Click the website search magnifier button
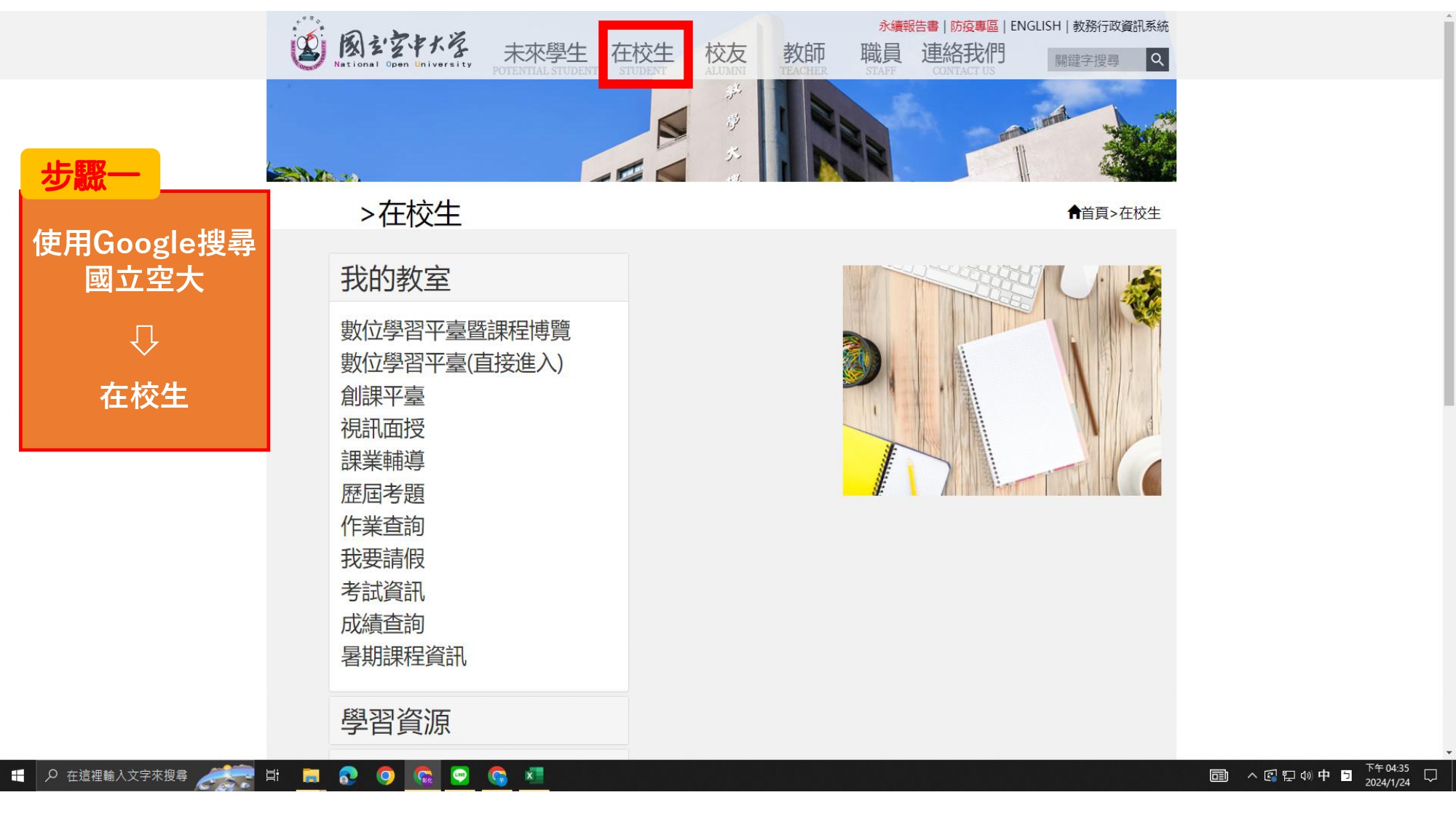This screenshot has height=819, width=1456. (1157, 60)
